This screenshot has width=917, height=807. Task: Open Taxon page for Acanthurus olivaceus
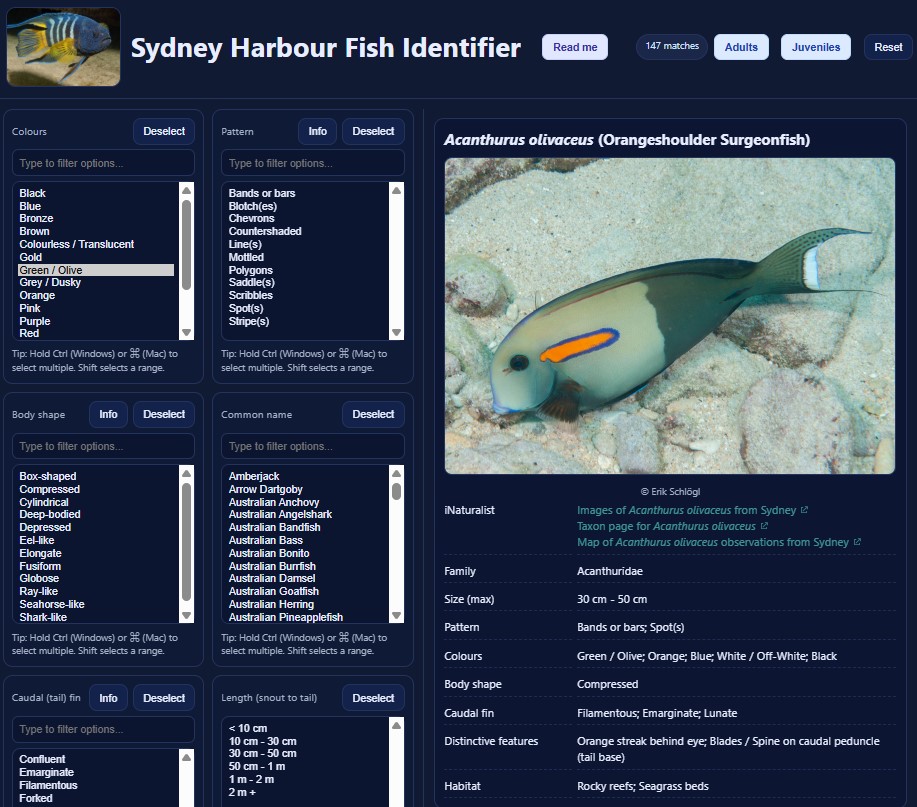pos(672,526)
